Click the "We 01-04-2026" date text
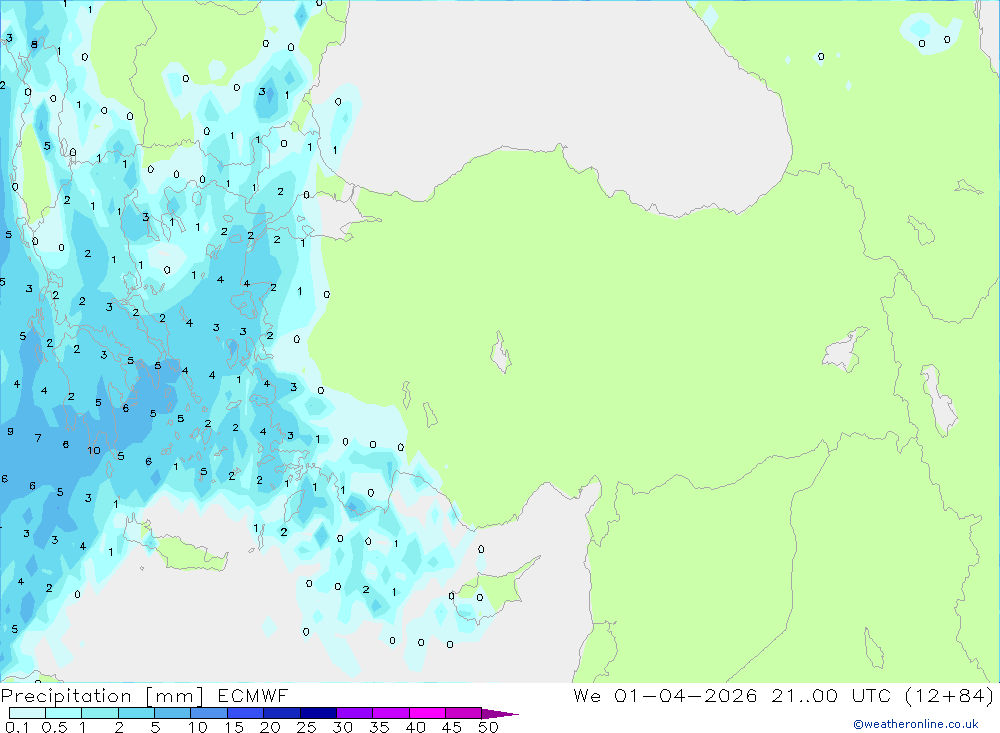The height and width of the screenshot is (733, 1000). point(665,695)
